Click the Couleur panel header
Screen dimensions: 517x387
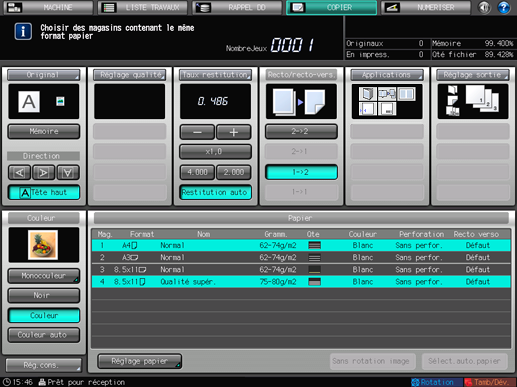[44, 218]
